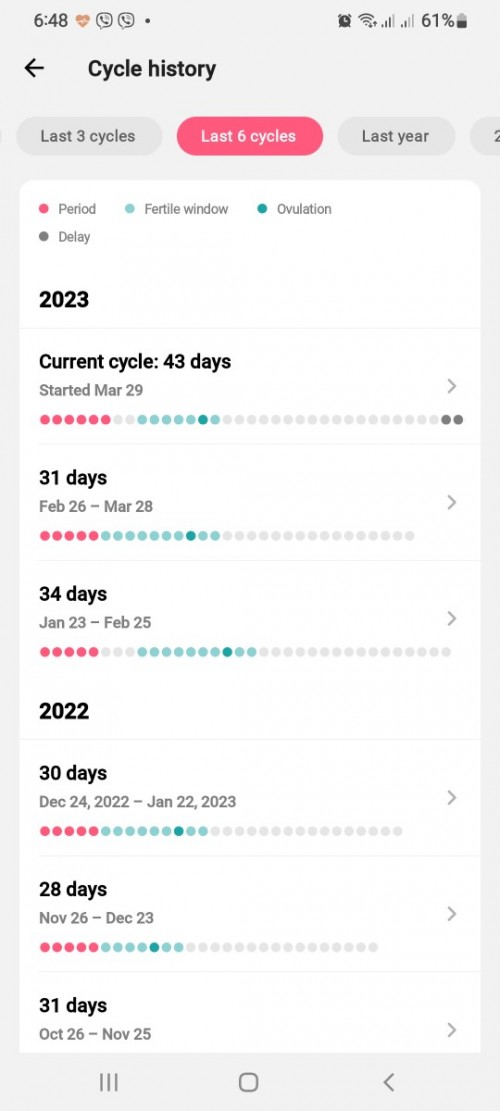Screen dimensions: 500x1111
Task: Tap the battery icon in status bar
Action: pos(462,21)
